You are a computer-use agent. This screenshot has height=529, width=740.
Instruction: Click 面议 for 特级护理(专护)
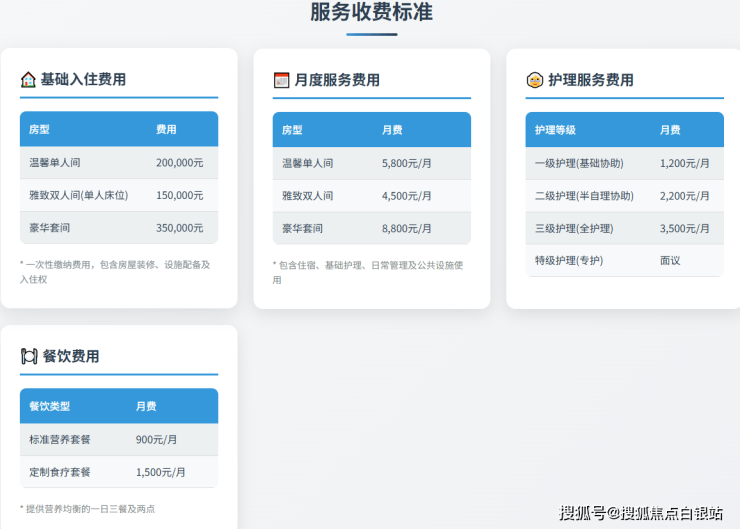point(670,260)
